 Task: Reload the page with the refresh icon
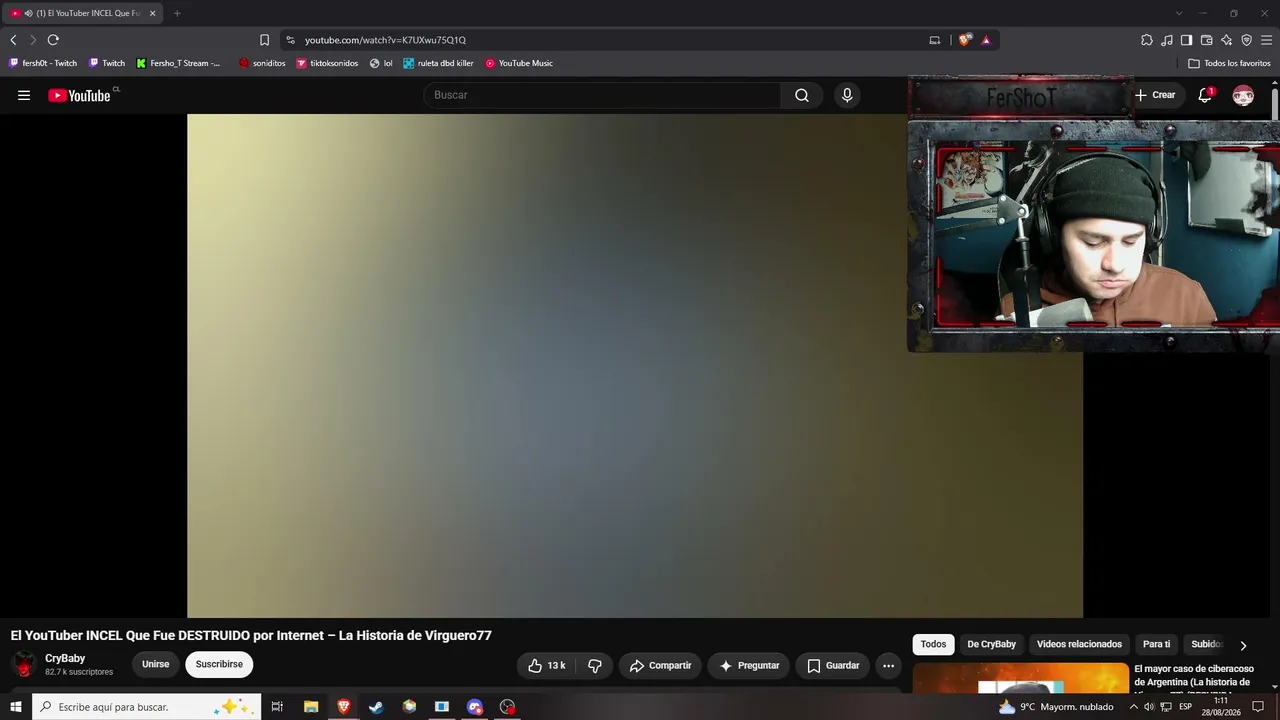click(53, 40)
